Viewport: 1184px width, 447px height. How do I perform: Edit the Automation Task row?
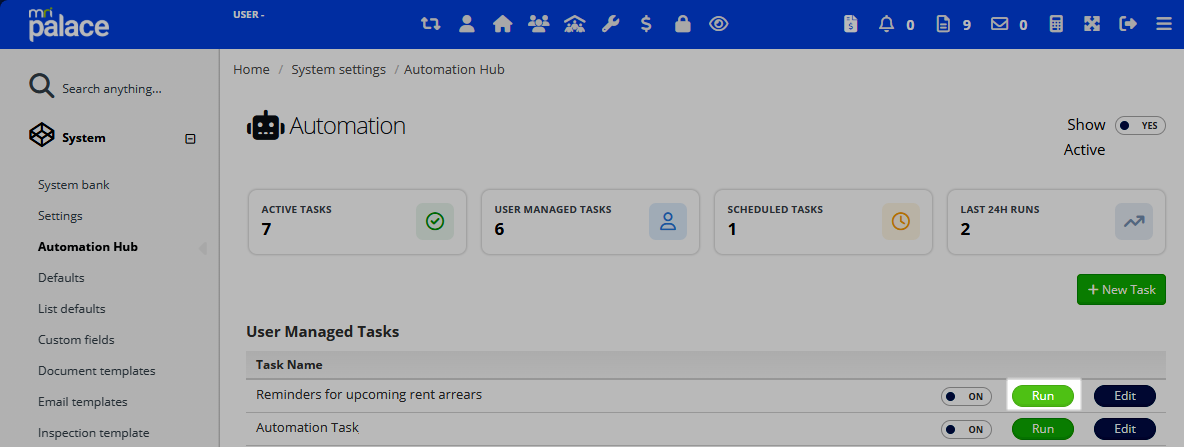tap(1125, 429)
